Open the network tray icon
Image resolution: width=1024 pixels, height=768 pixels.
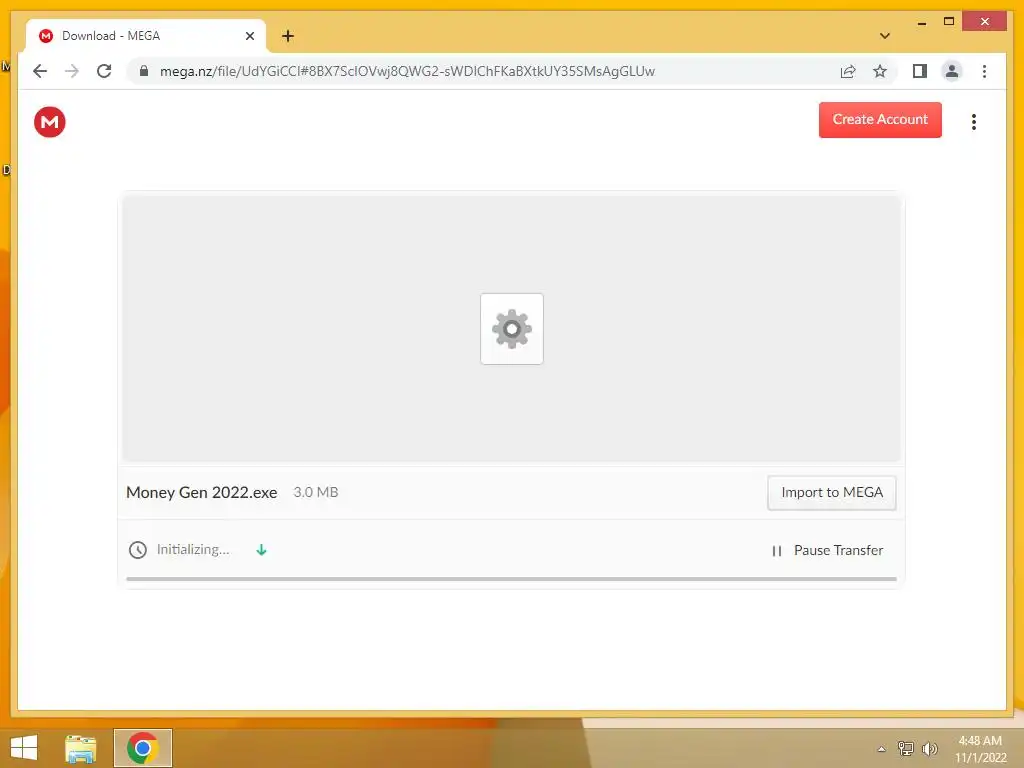point(905,748)
